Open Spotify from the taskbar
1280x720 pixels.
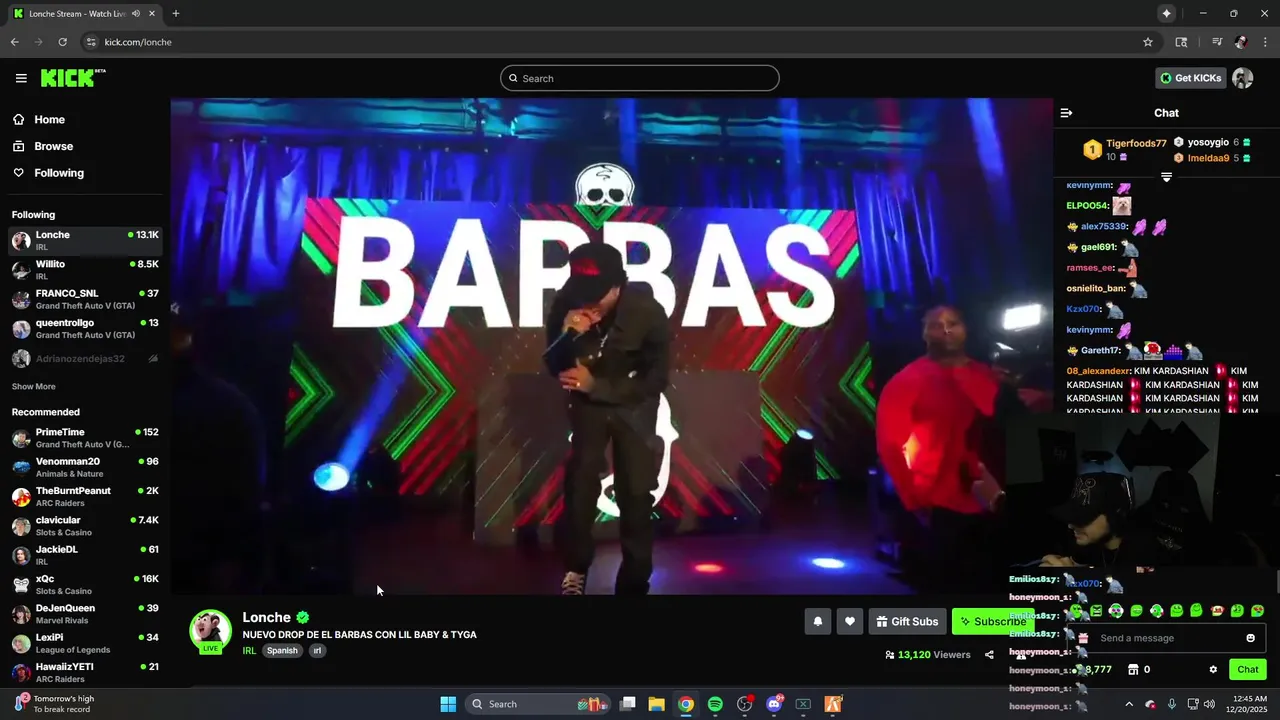(715, 704)
